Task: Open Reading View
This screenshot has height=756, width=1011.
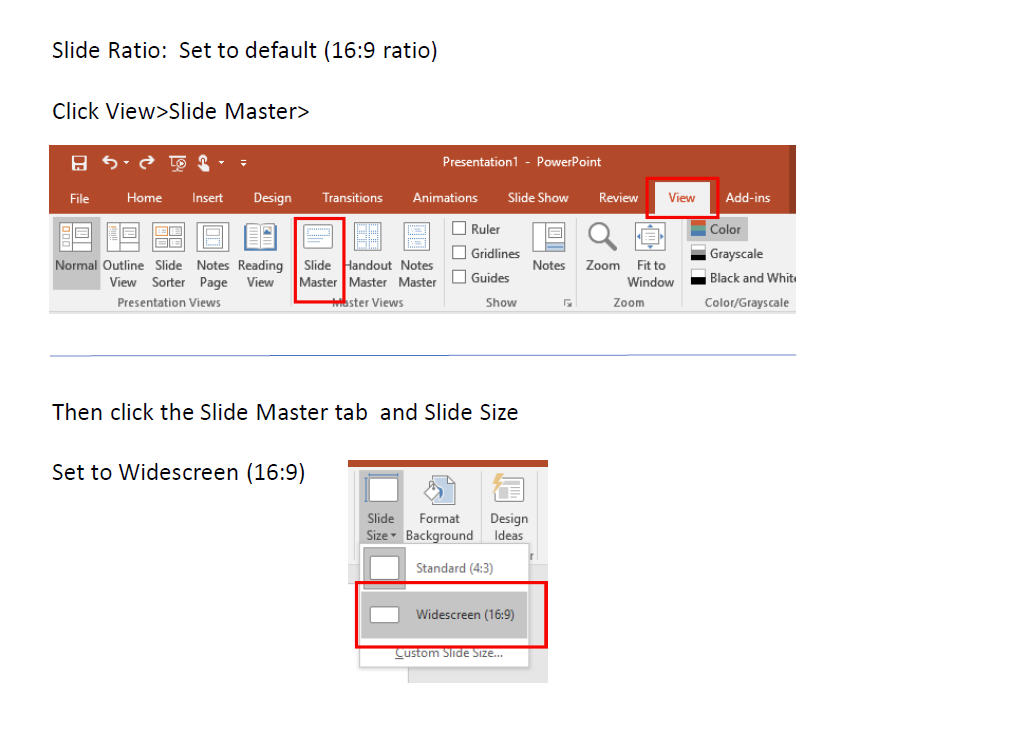Action: click(x=260, y=255)
